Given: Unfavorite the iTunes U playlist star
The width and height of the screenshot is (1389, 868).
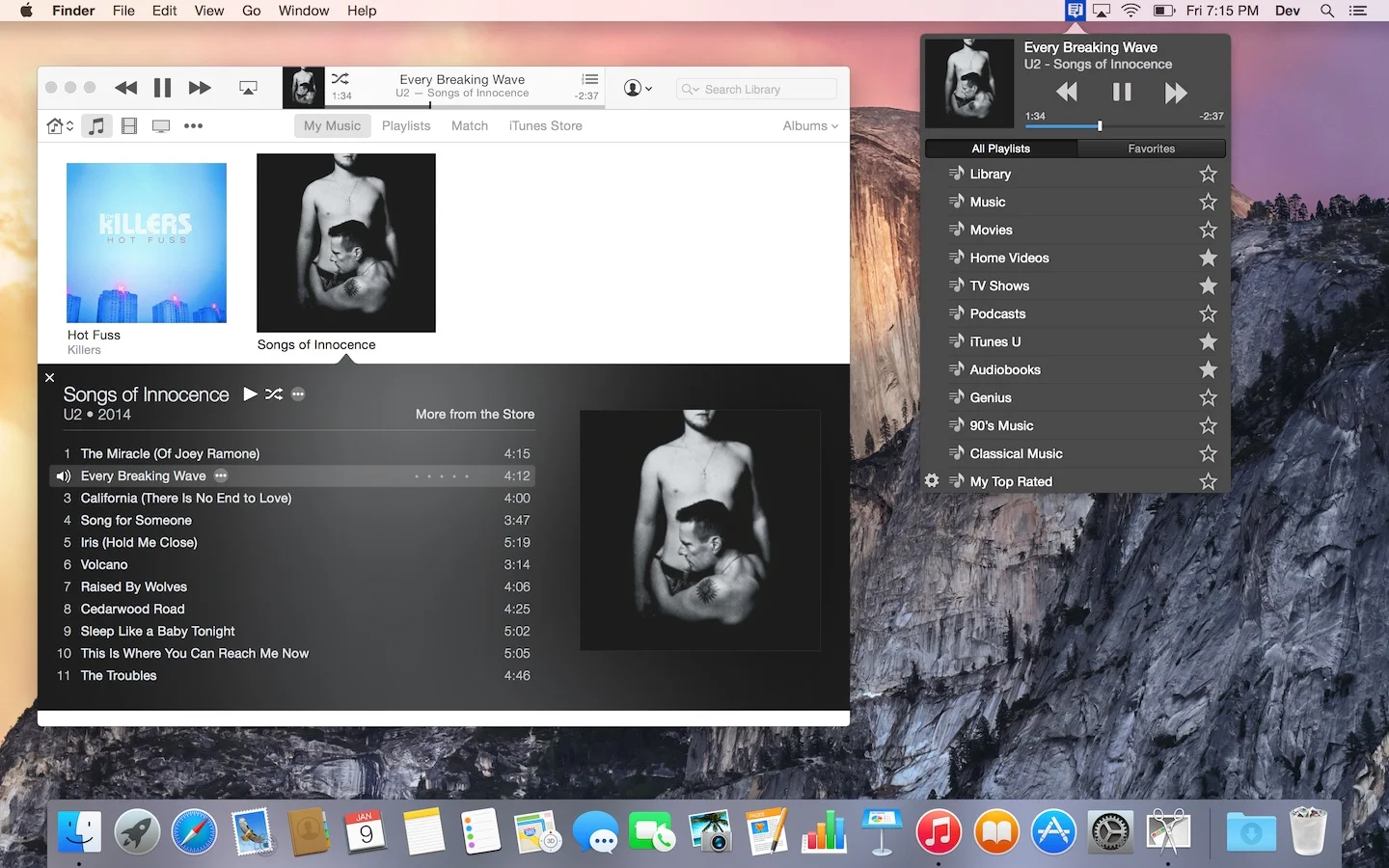Looking at the screenshot, I should tap(1208, 341).
